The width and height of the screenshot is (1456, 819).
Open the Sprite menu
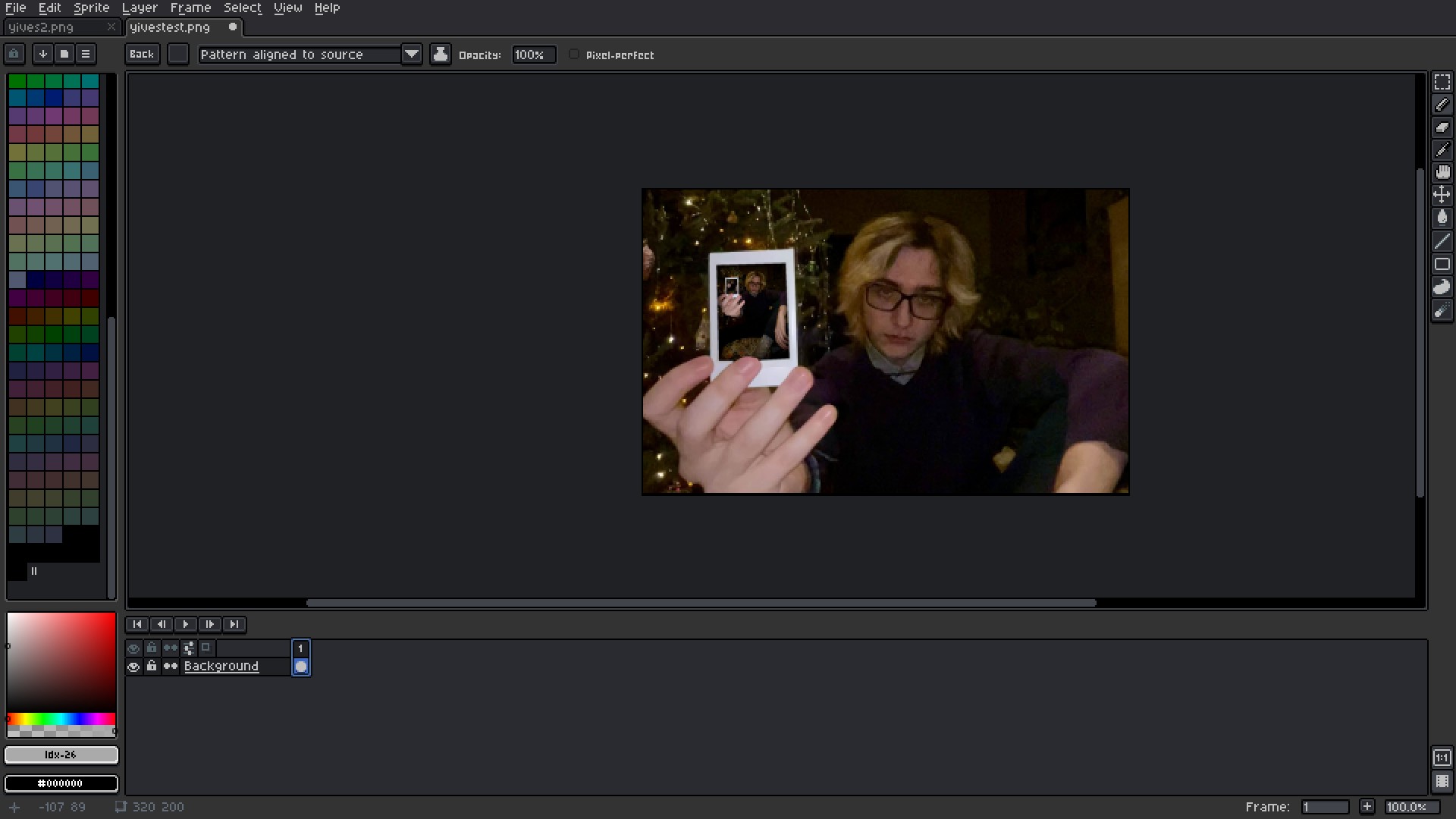click(x=91, y=8)
